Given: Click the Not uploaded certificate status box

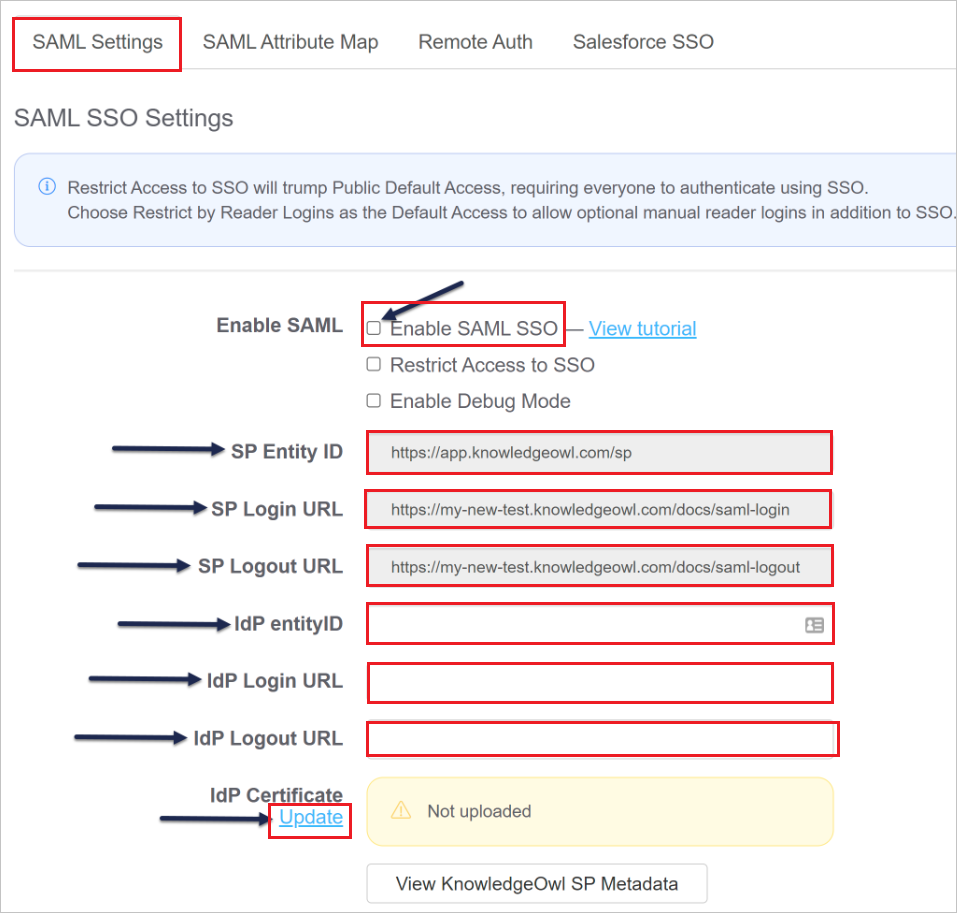Looking at the screenshot, I should pos(598,811).
